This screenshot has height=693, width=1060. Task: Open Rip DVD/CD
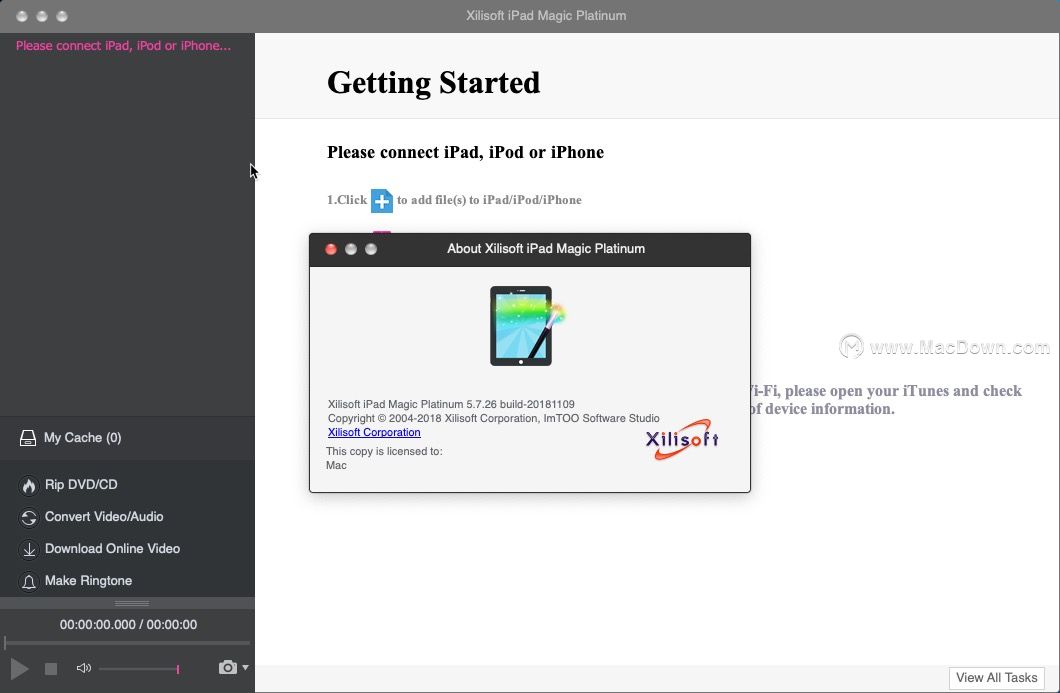pos(81,484)
